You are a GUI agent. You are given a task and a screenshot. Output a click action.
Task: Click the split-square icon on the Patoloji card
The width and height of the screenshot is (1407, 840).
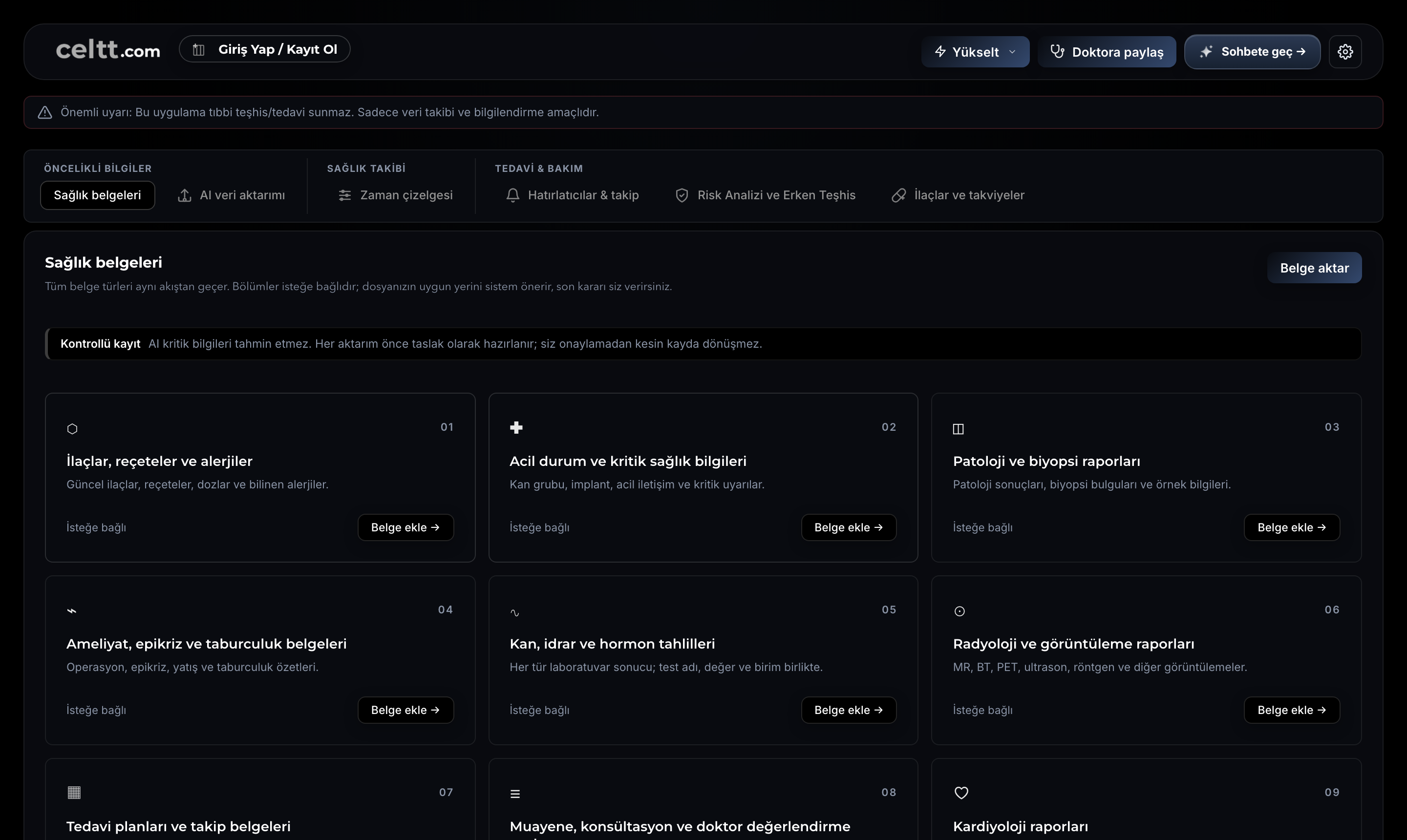[958, 428]
